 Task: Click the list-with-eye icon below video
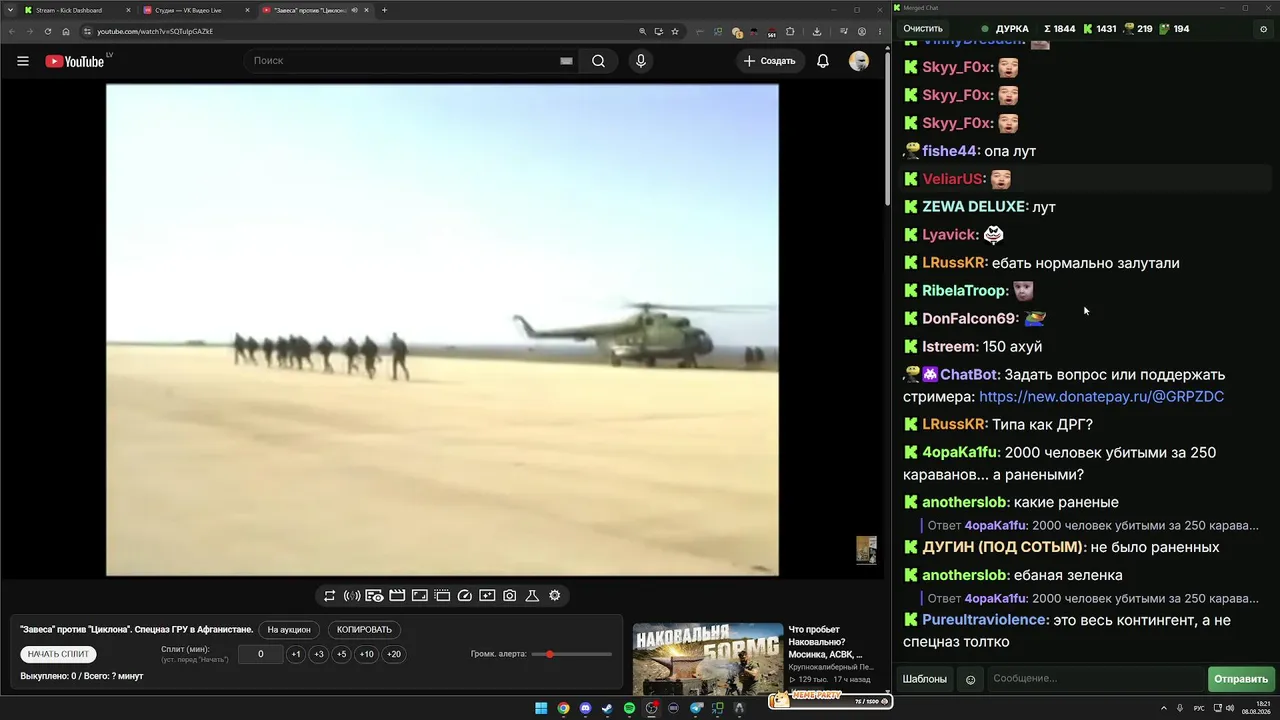tap(374, 596)
